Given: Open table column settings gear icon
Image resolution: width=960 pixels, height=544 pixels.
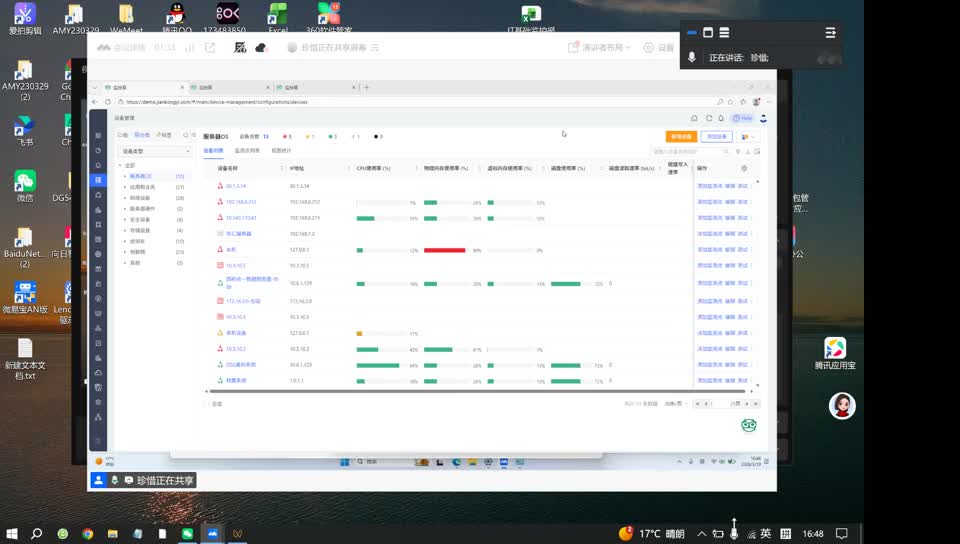Looking at the screenshot, I should point(743,168).
